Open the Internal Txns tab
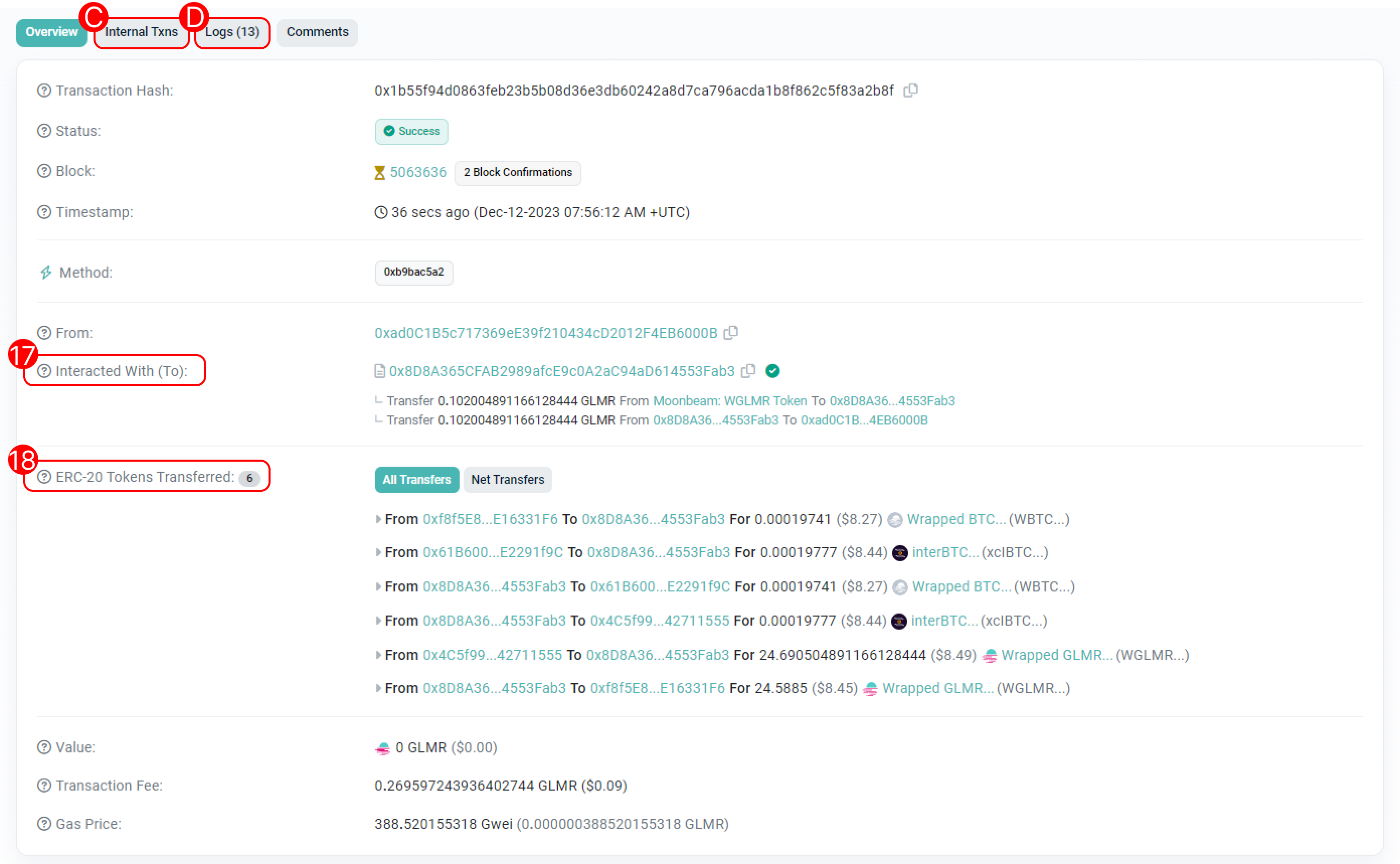1400x864 pixels. (141, 32)
